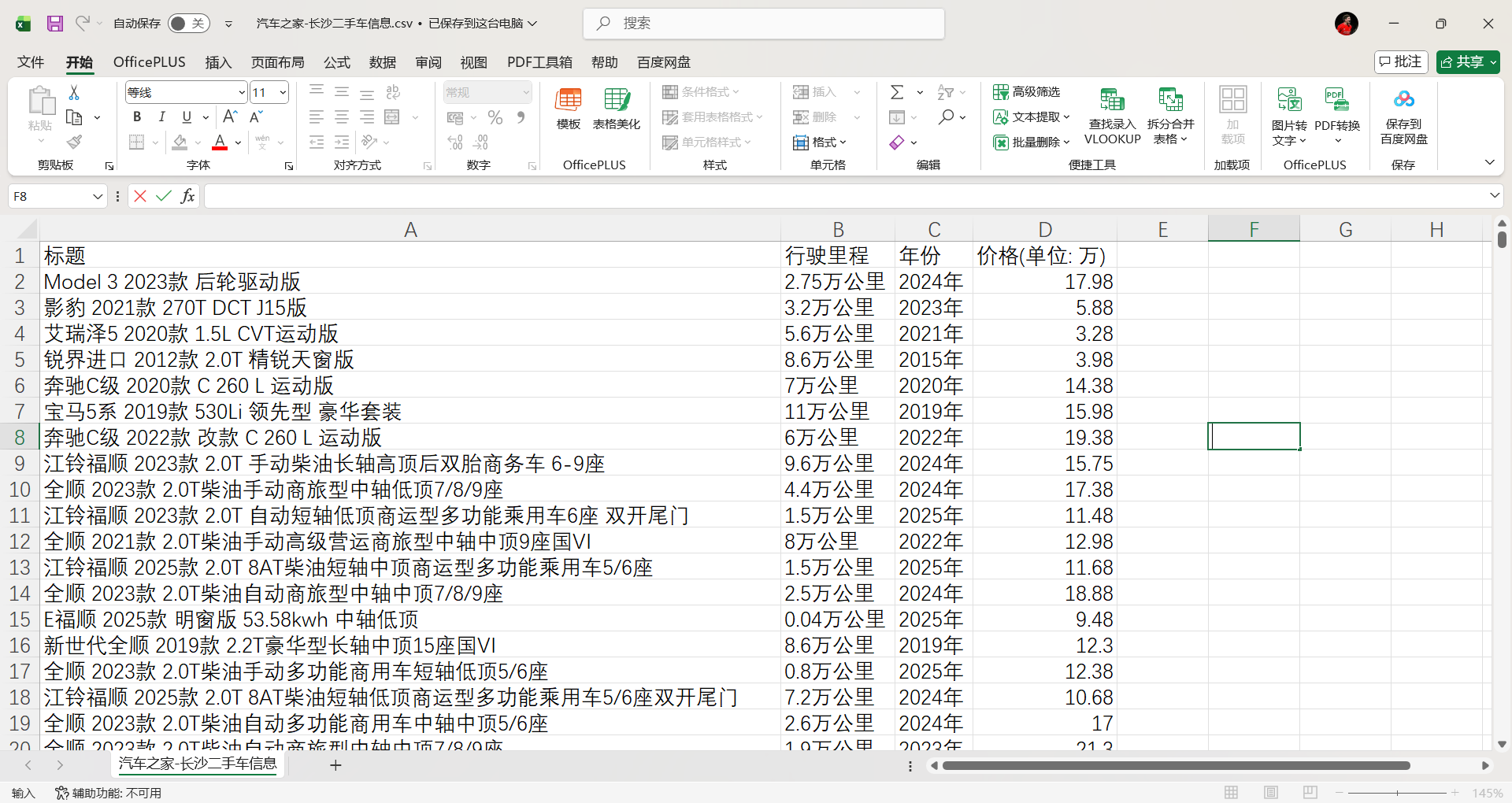Image resolution: width=1512 pixels, height=803 pixels.
Task: Click the Sort and Filter icon
Action: tap(946, 92)
